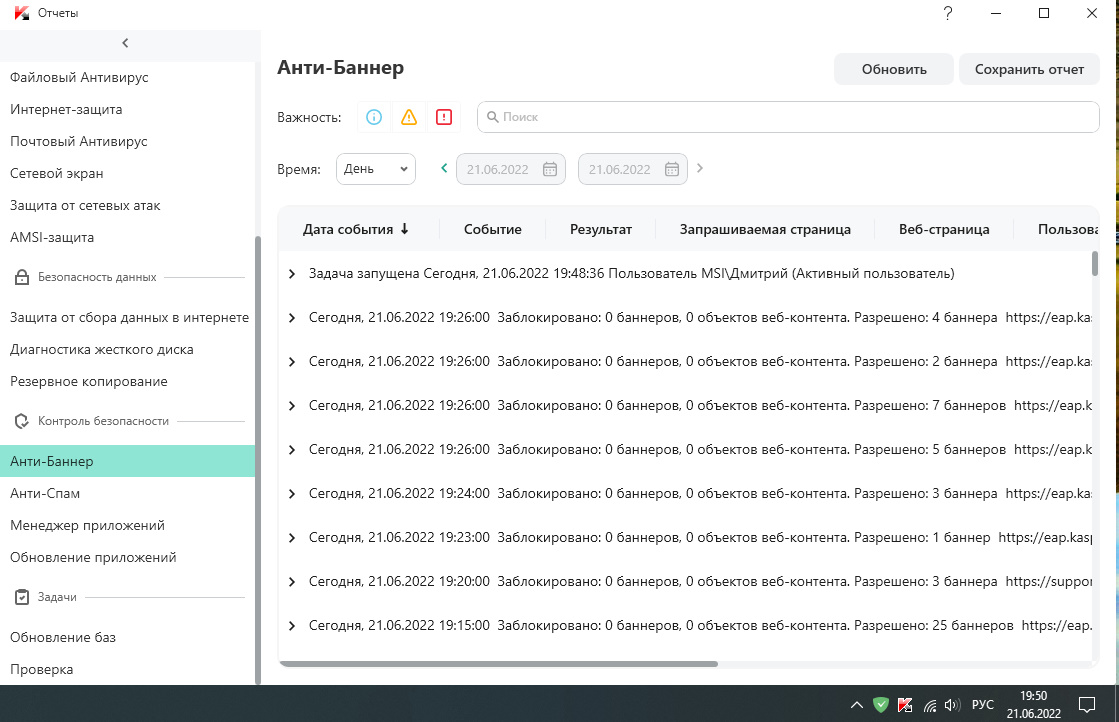Expand the 19:26:00 row allowing 7 баннеров

coord(292,406)
